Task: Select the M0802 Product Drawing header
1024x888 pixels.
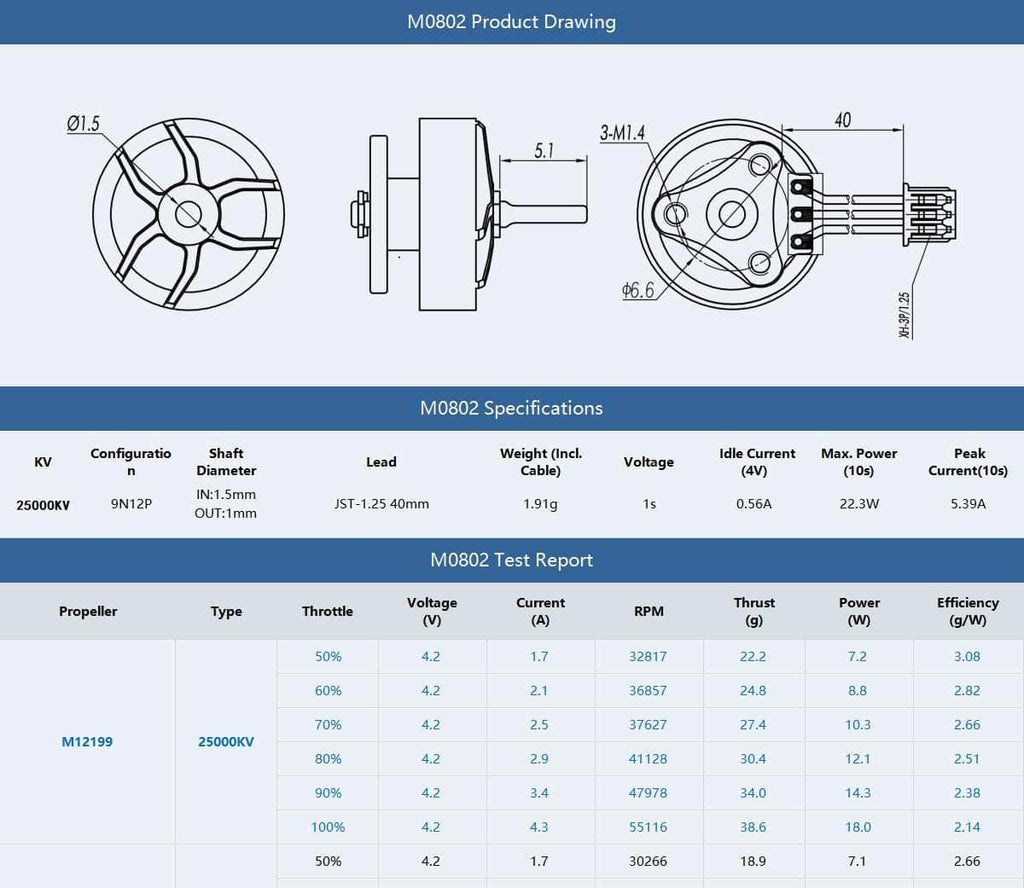Action: click(511, 22)
